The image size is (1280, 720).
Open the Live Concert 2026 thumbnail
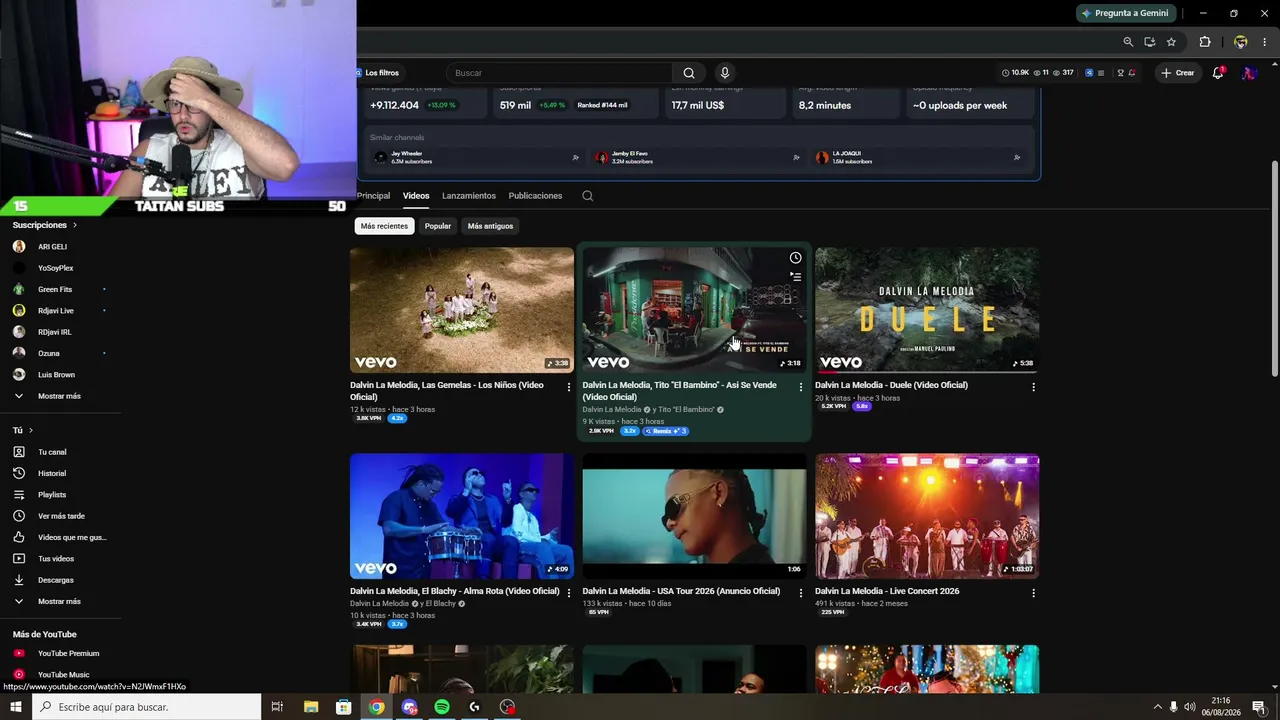point(927,516)
